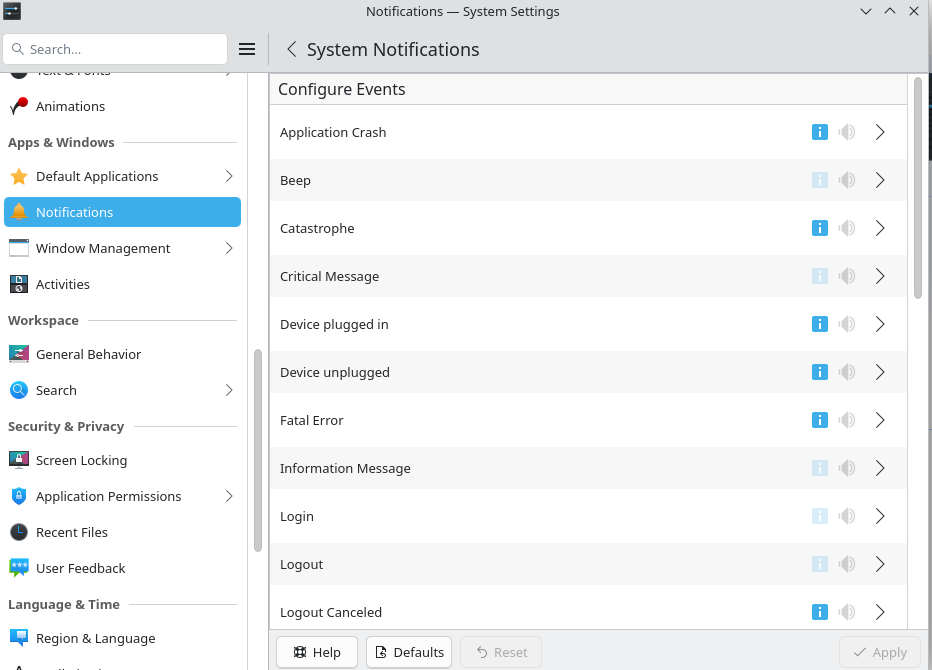Expand Window Management submenu arrow
Image resolution: width=932 pixels, height=670 pixels.
[229, 248]
